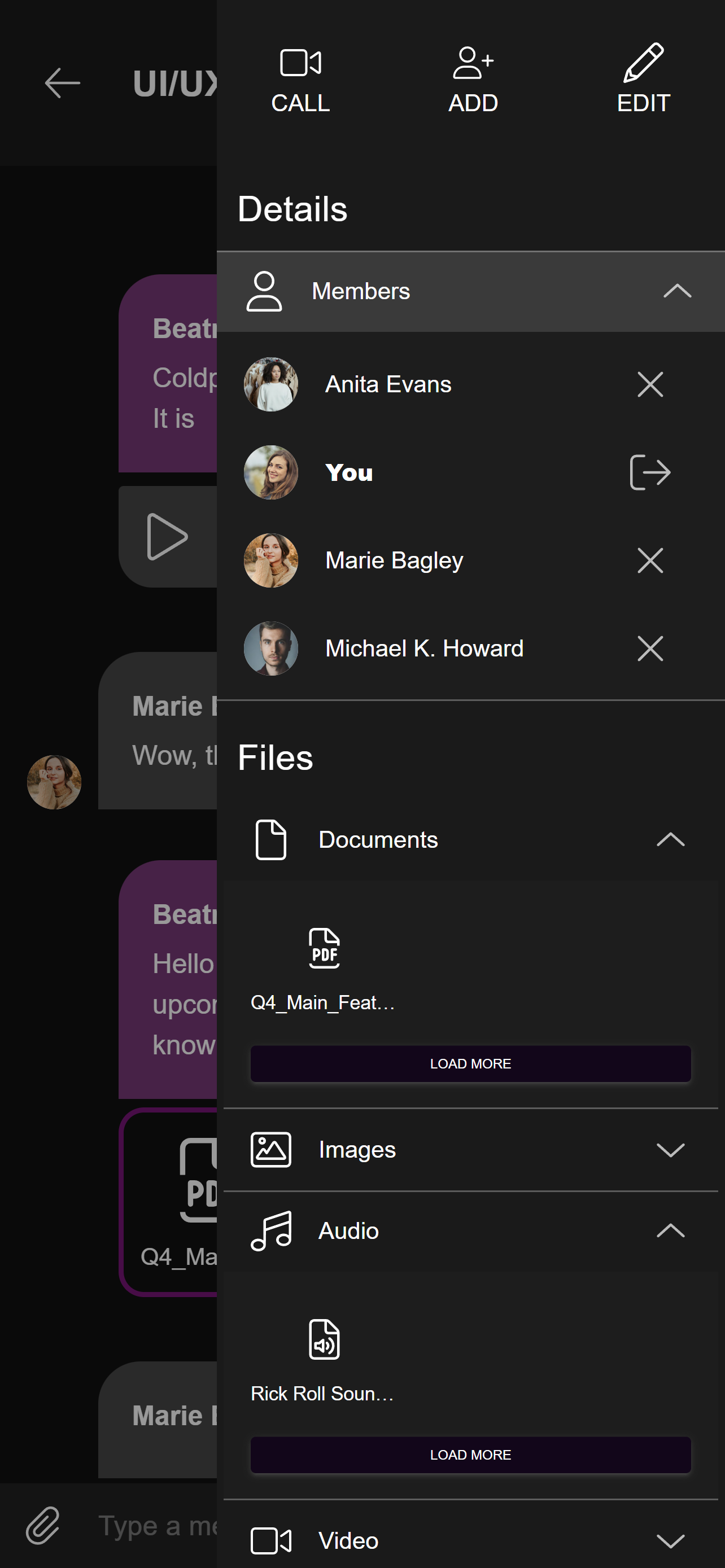Screen dimensions: 725x1568
Task: Click the message input field
Action: (157, 1526)
